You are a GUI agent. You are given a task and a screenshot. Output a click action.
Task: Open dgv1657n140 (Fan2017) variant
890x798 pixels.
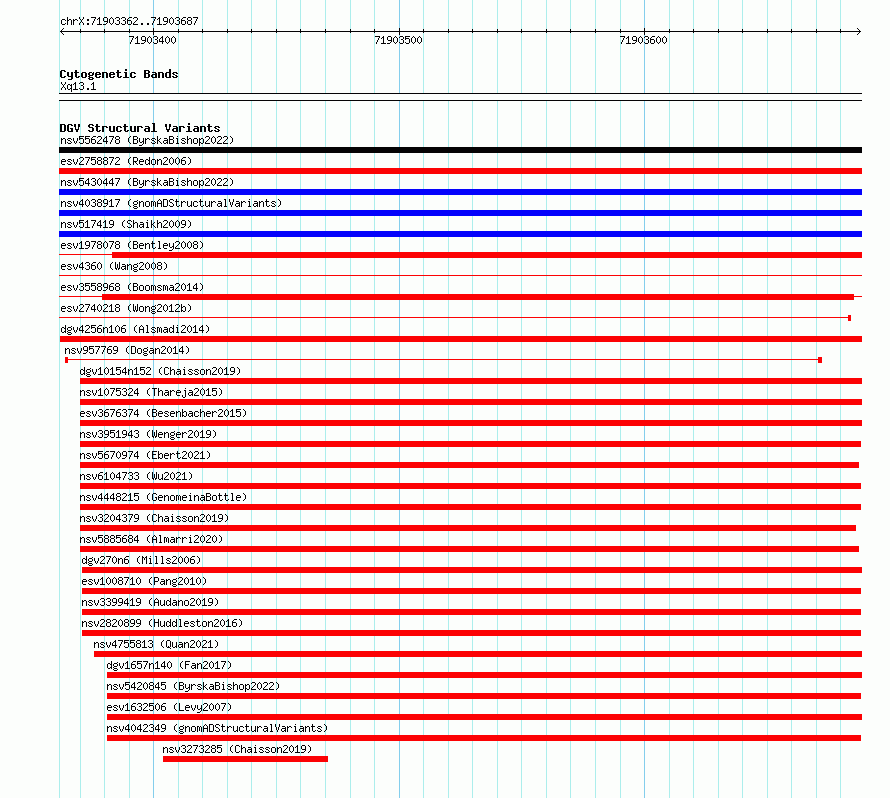(169, 665)
